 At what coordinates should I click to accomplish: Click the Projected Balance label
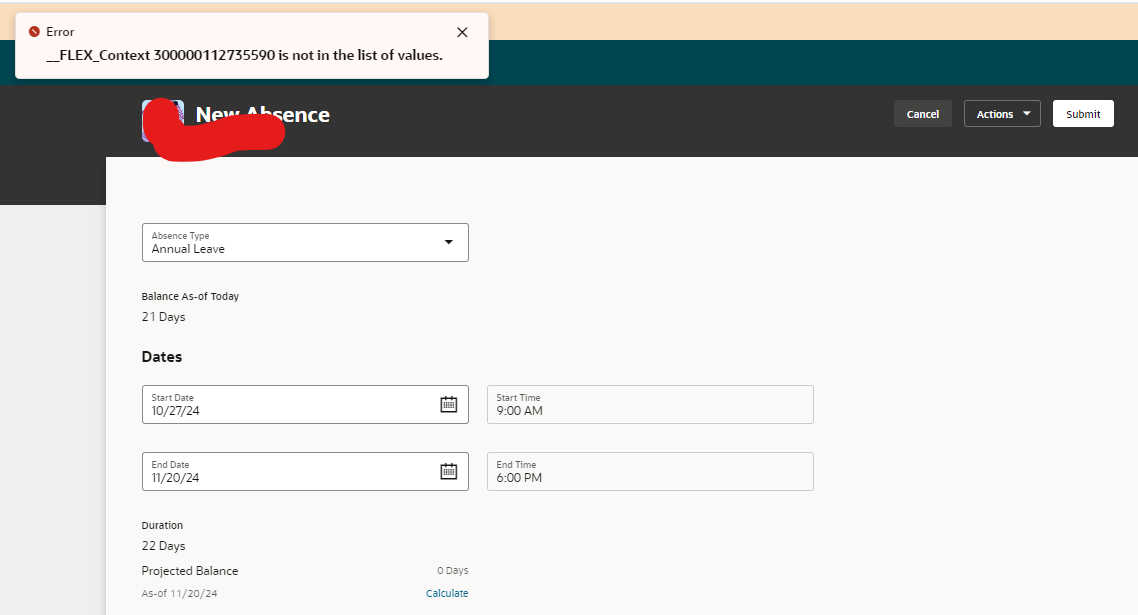tap(190, 571)
